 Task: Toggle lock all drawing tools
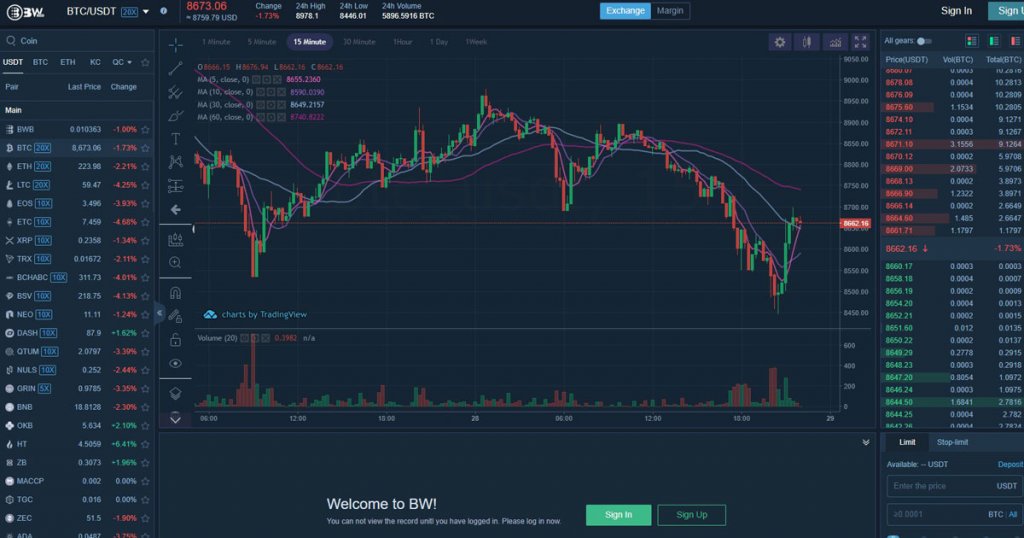(175, 340)
